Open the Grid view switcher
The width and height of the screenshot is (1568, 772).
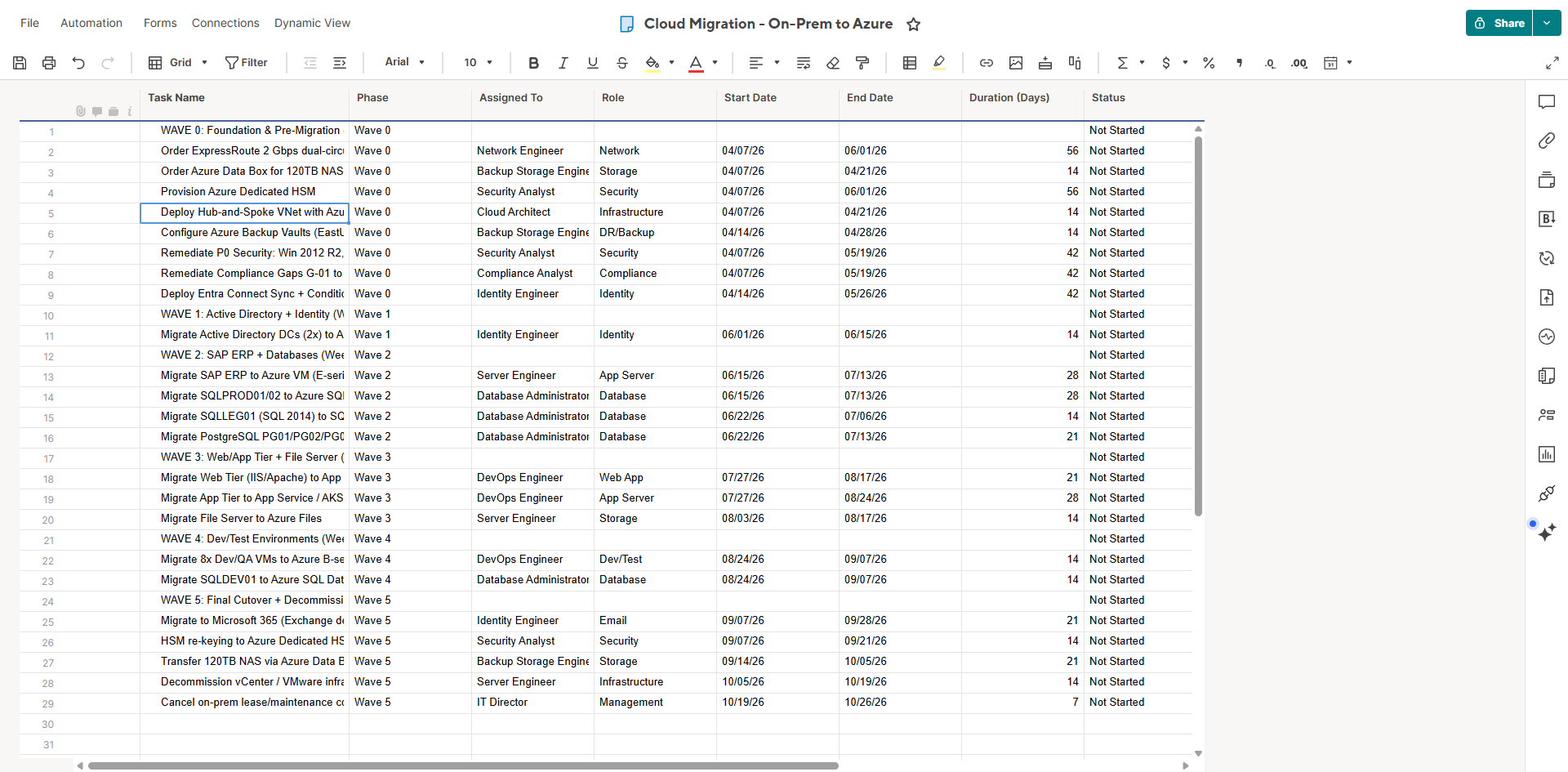[176, 62]
